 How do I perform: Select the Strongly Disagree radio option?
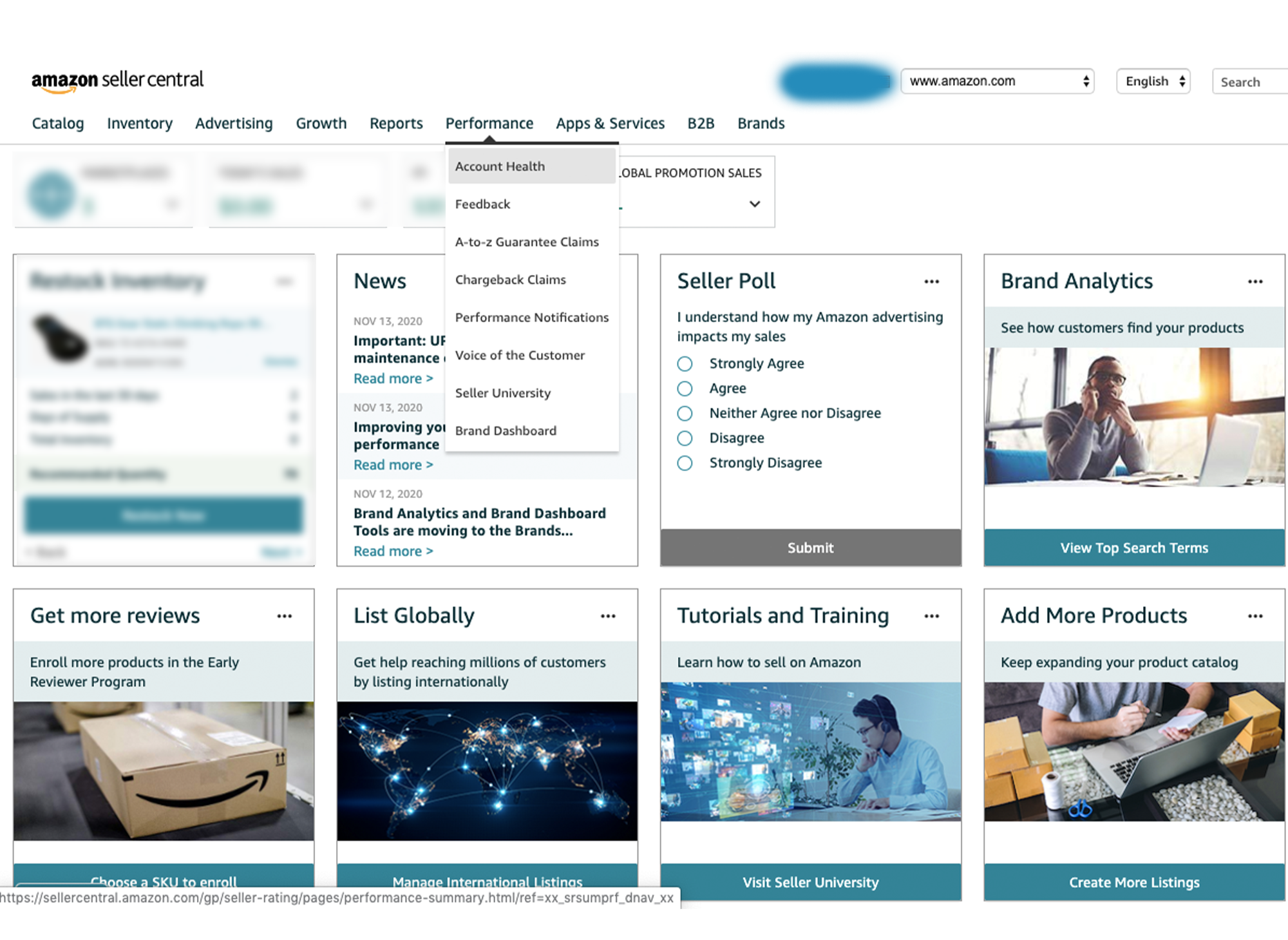point(685,463)
